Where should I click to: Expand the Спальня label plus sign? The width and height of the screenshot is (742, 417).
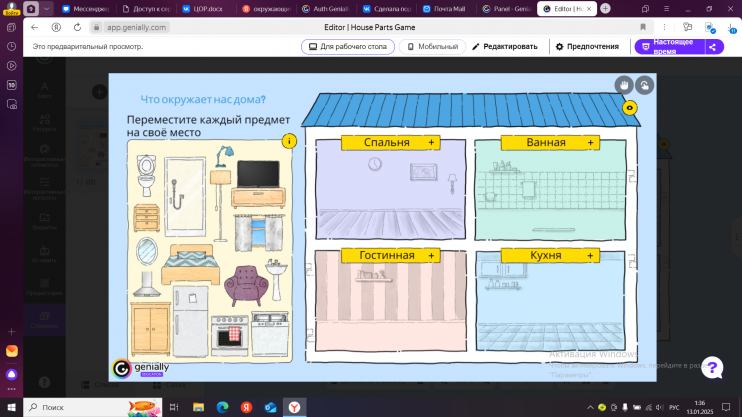(x=432, y=143)
